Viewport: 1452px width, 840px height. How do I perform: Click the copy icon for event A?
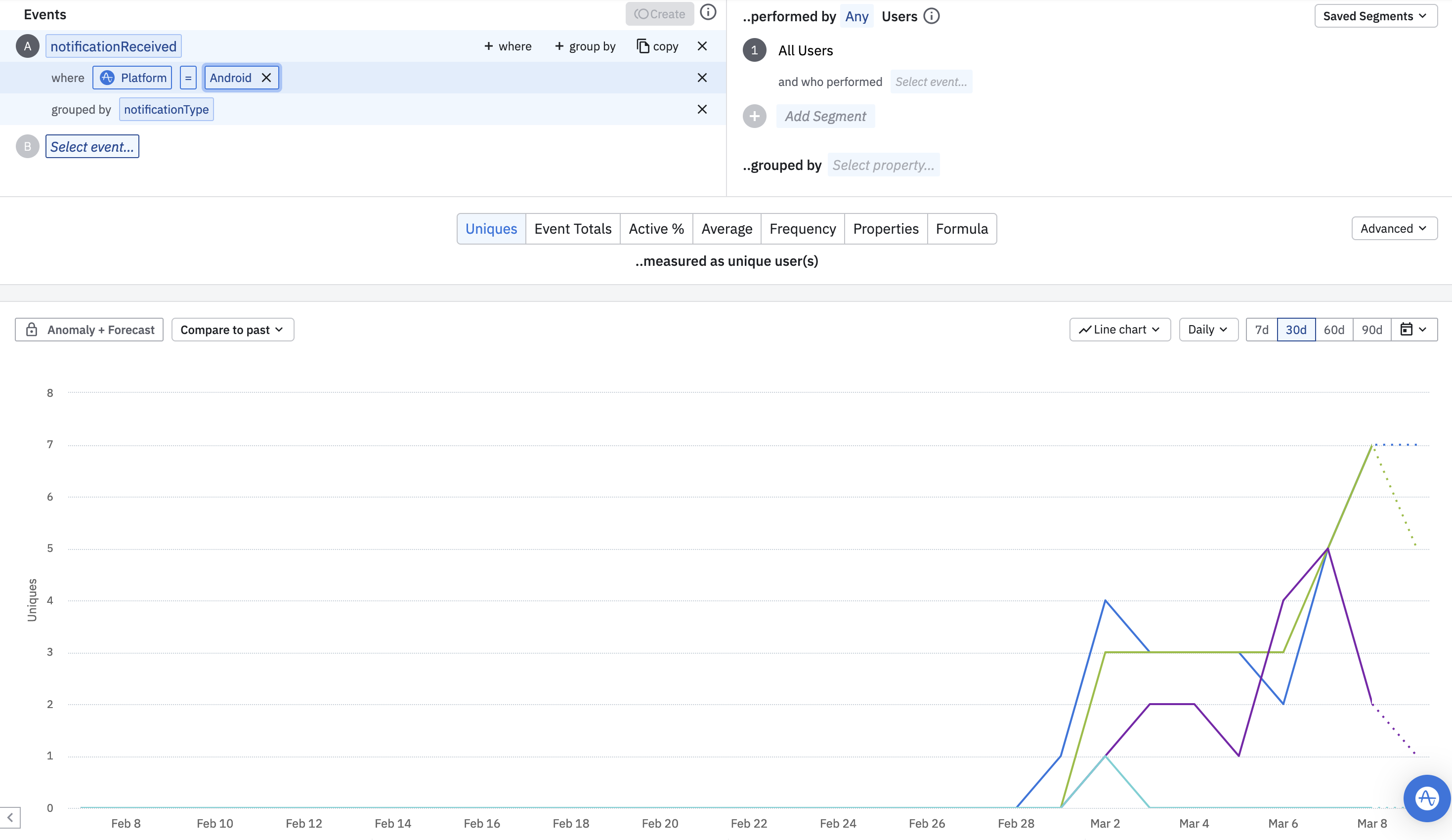(x=643, y=46)
